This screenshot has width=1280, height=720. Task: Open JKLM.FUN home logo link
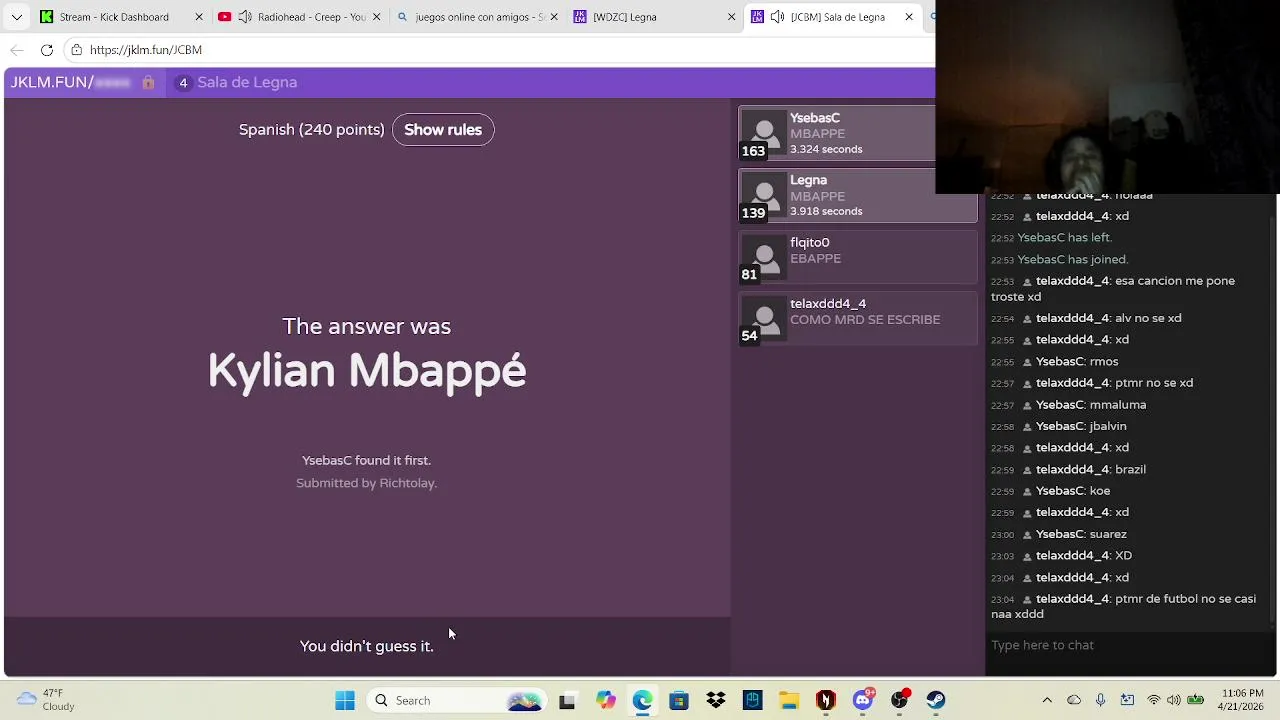pyautogui.click(x=70, y=82)
